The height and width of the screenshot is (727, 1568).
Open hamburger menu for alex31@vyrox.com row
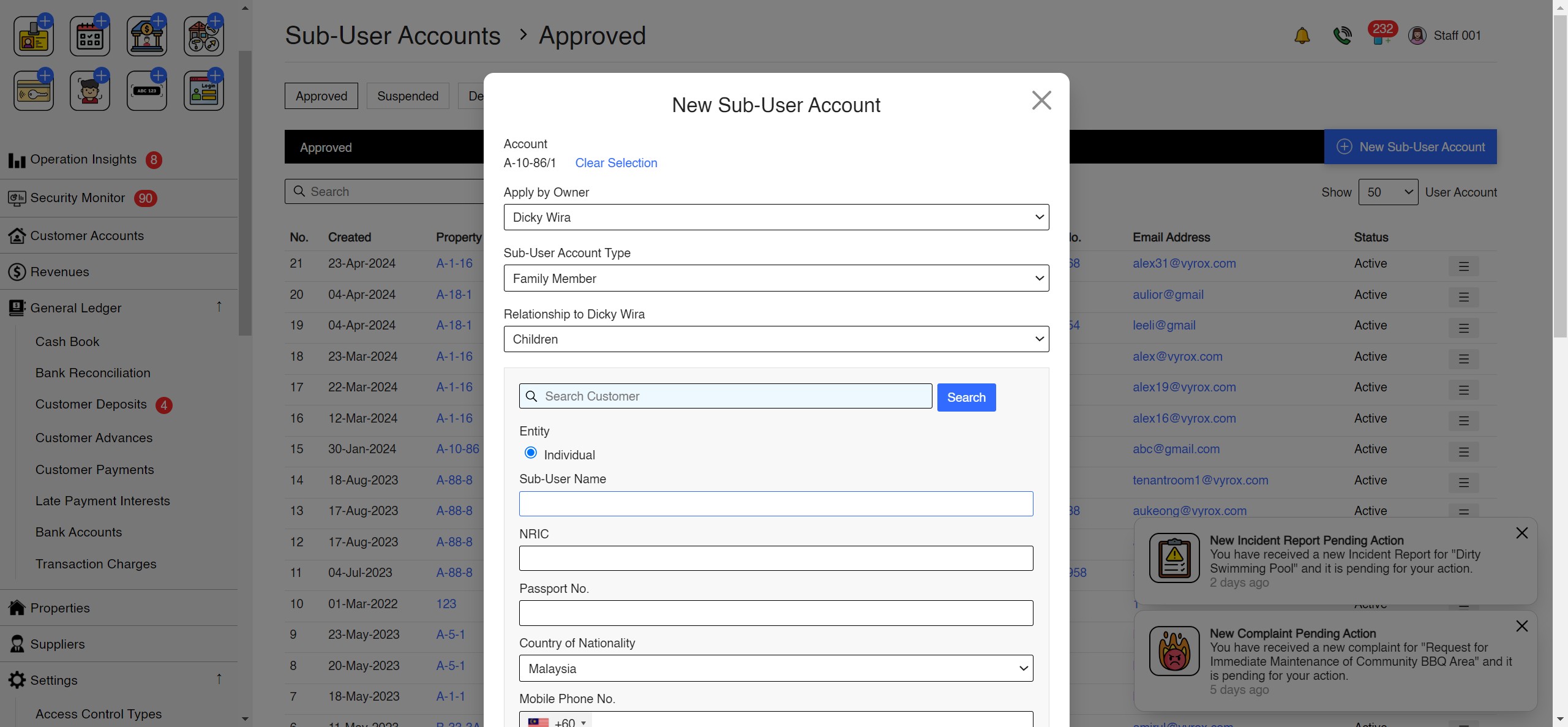pos(1463,266)
